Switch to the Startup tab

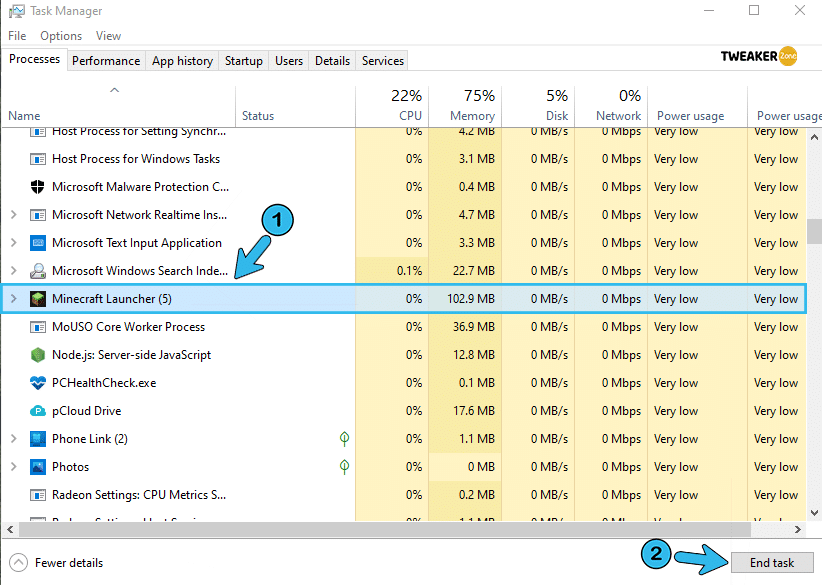pos(244,61)
